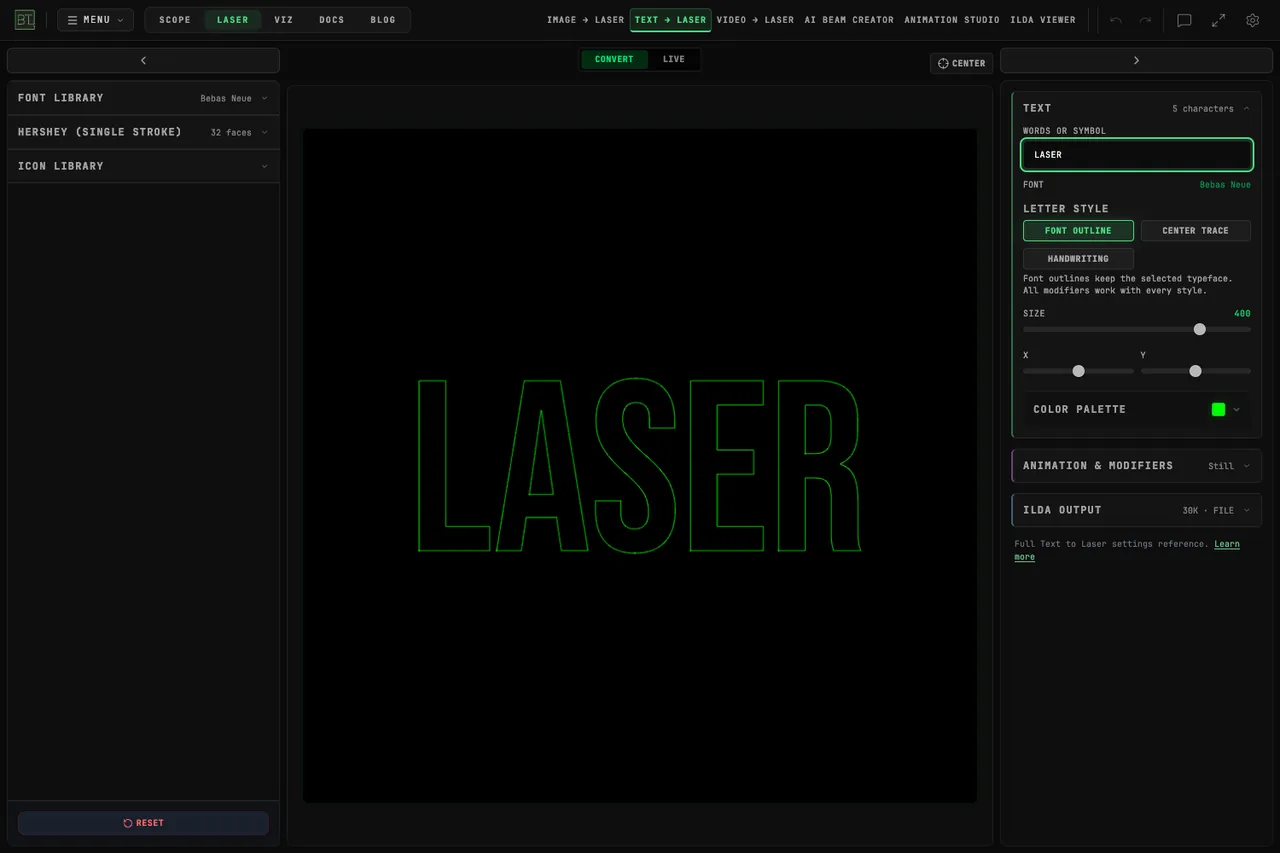Switch to Convert mode
The image size is (1280, 853).
point(614,60)
